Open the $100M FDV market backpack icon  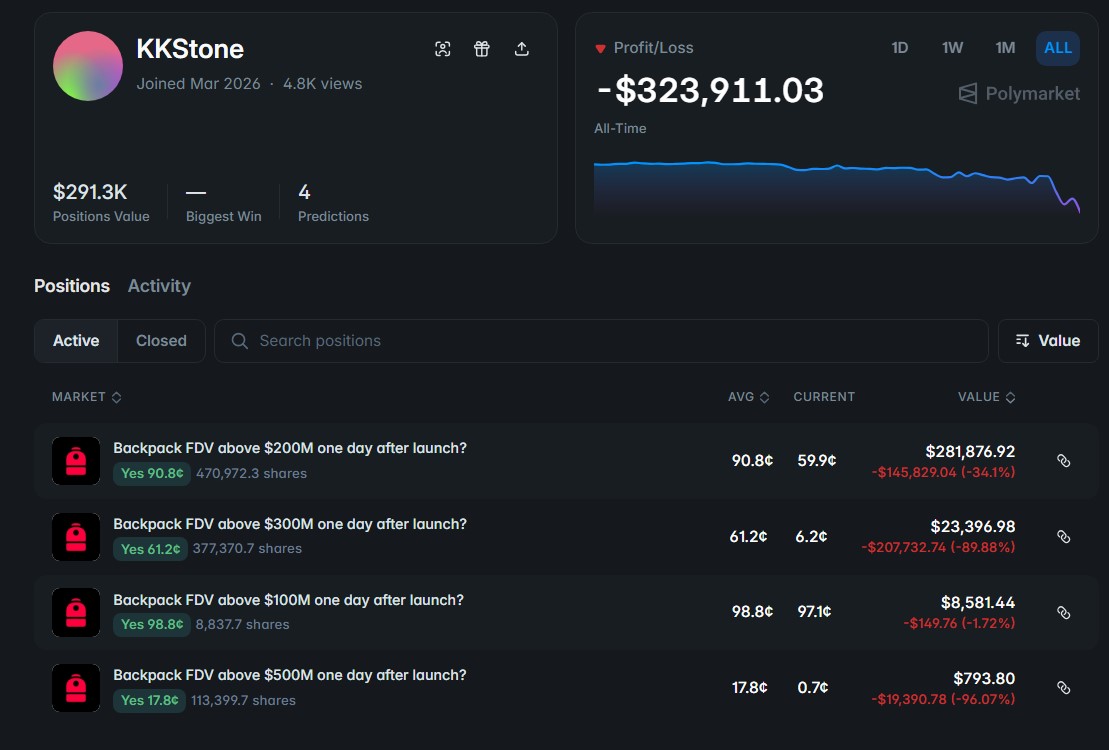[76, 613]
